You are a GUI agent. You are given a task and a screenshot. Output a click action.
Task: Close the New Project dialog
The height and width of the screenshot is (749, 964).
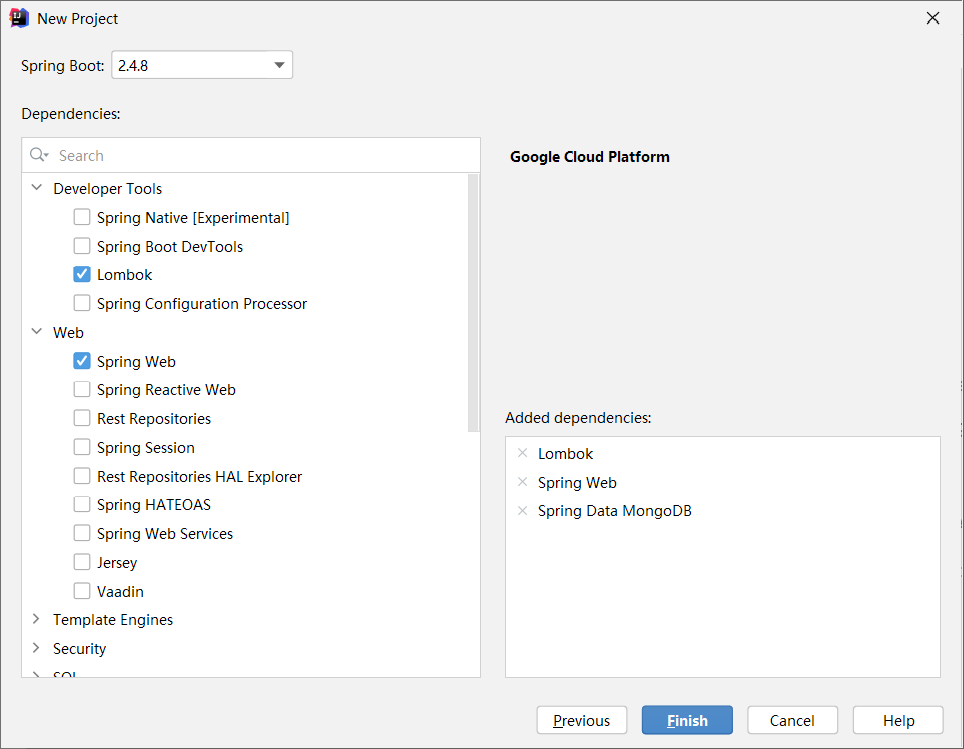[x=933, y=18]
